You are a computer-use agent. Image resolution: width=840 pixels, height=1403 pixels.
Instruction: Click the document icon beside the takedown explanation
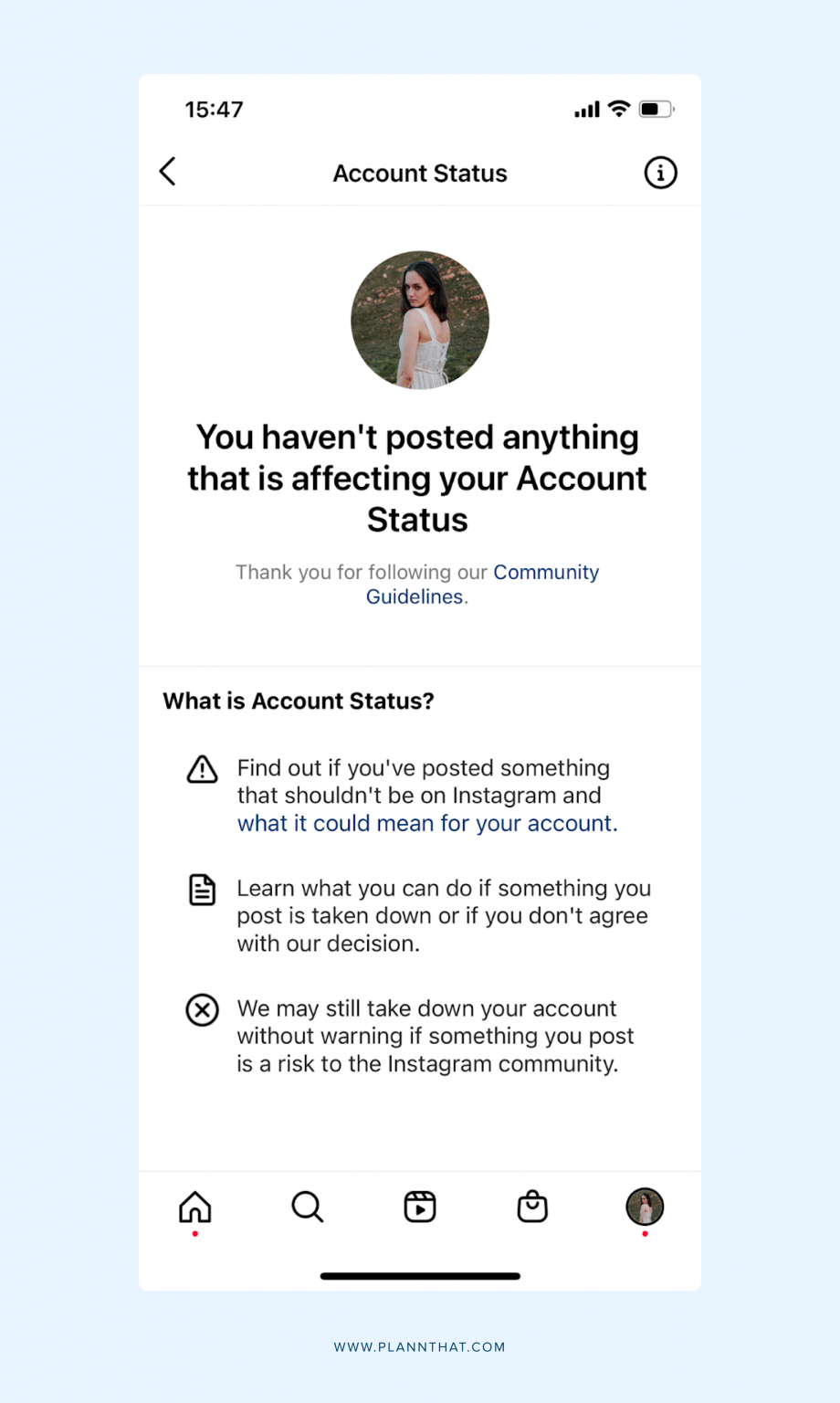(202, 889)
